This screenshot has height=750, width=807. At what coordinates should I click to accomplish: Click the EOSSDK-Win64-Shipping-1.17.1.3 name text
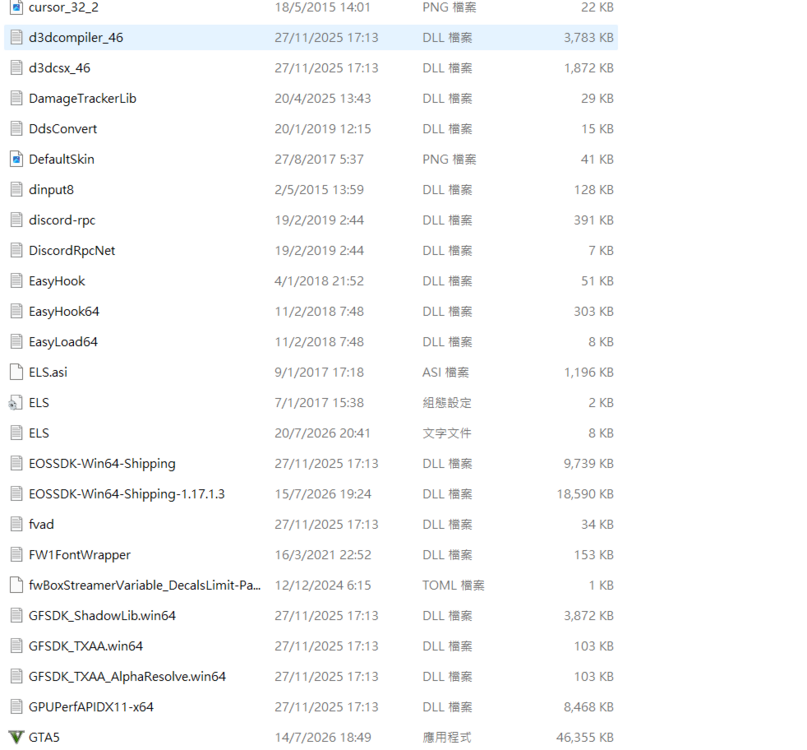tap(127, 494)
